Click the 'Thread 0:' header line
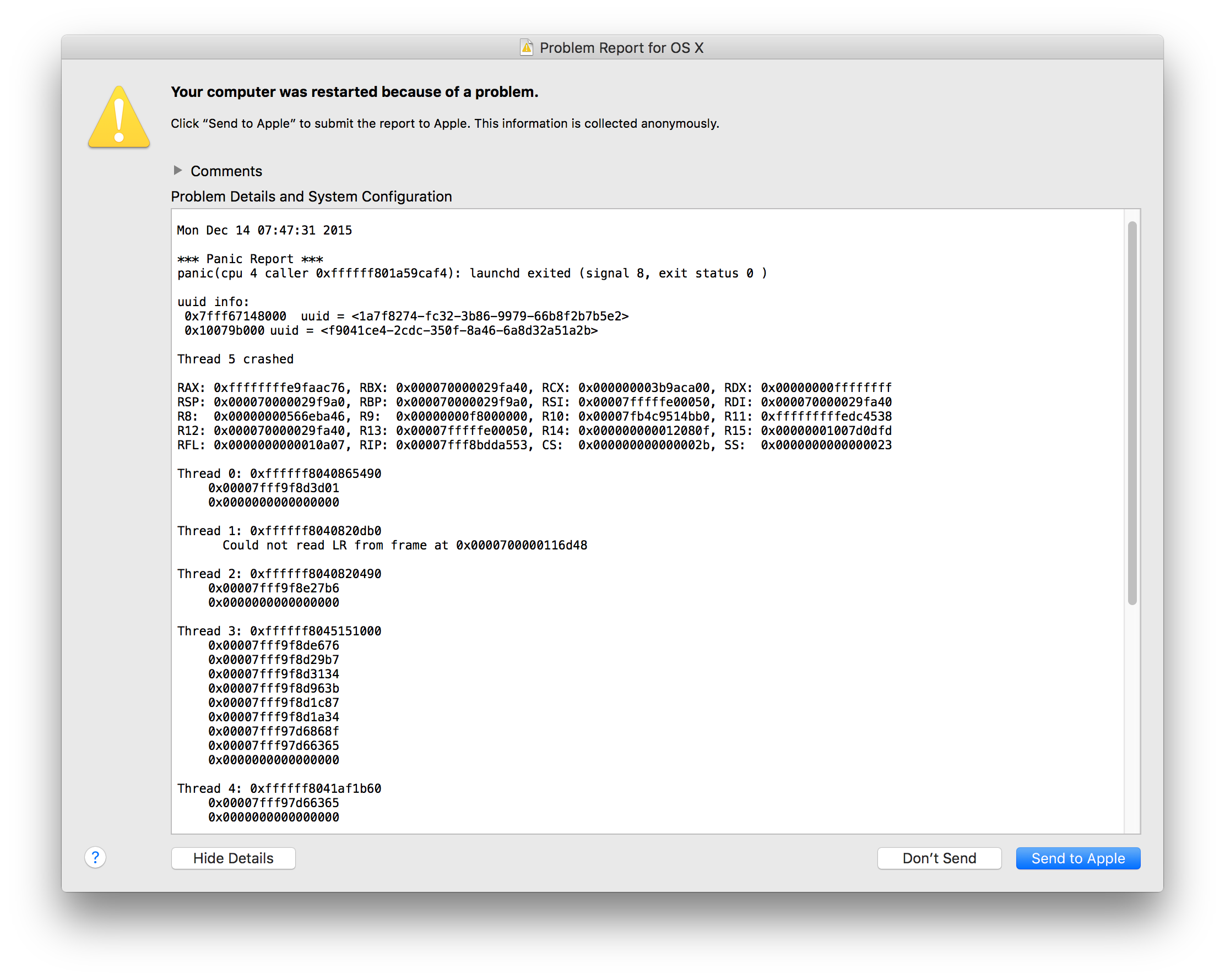The width and height of the screenshot is (1225, 980). 279,473
